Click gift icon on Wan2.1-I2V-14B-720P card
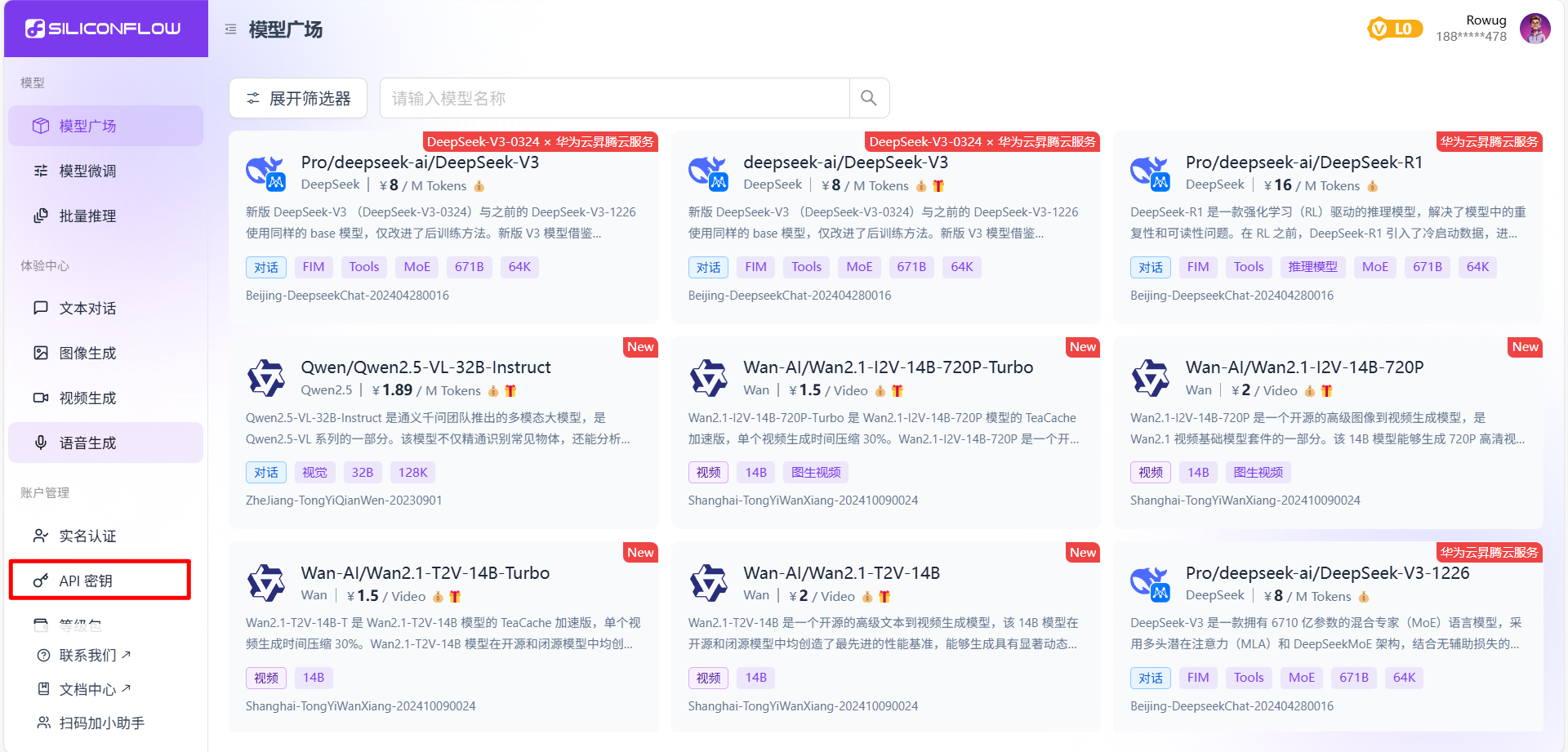 pyautogui.click(x=1327, y=391)
